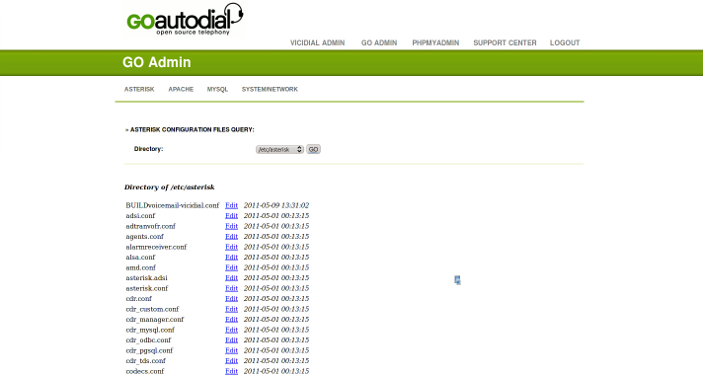Open the SUPPORT CENTER link

tap(505, 43)
